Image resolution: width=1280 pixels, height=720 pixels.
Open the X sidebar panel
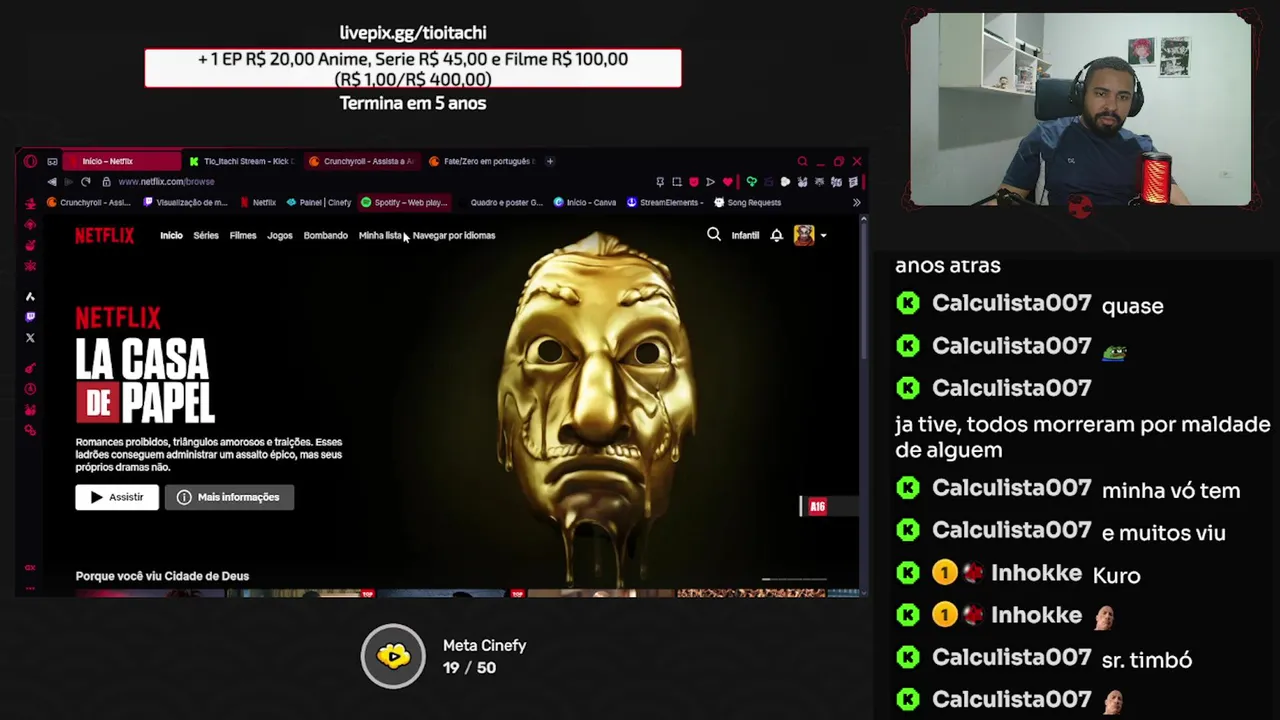point(30,338)
